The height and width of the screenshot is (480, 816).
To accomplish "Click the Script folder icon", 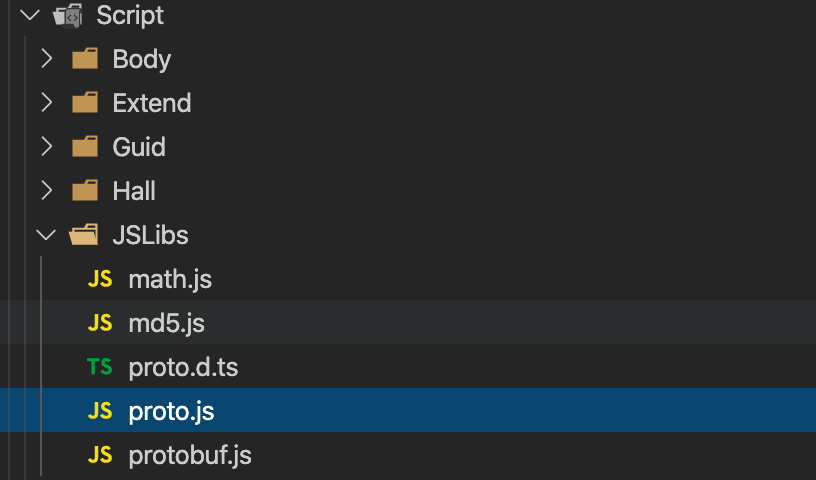I will [x=68, y=16].
